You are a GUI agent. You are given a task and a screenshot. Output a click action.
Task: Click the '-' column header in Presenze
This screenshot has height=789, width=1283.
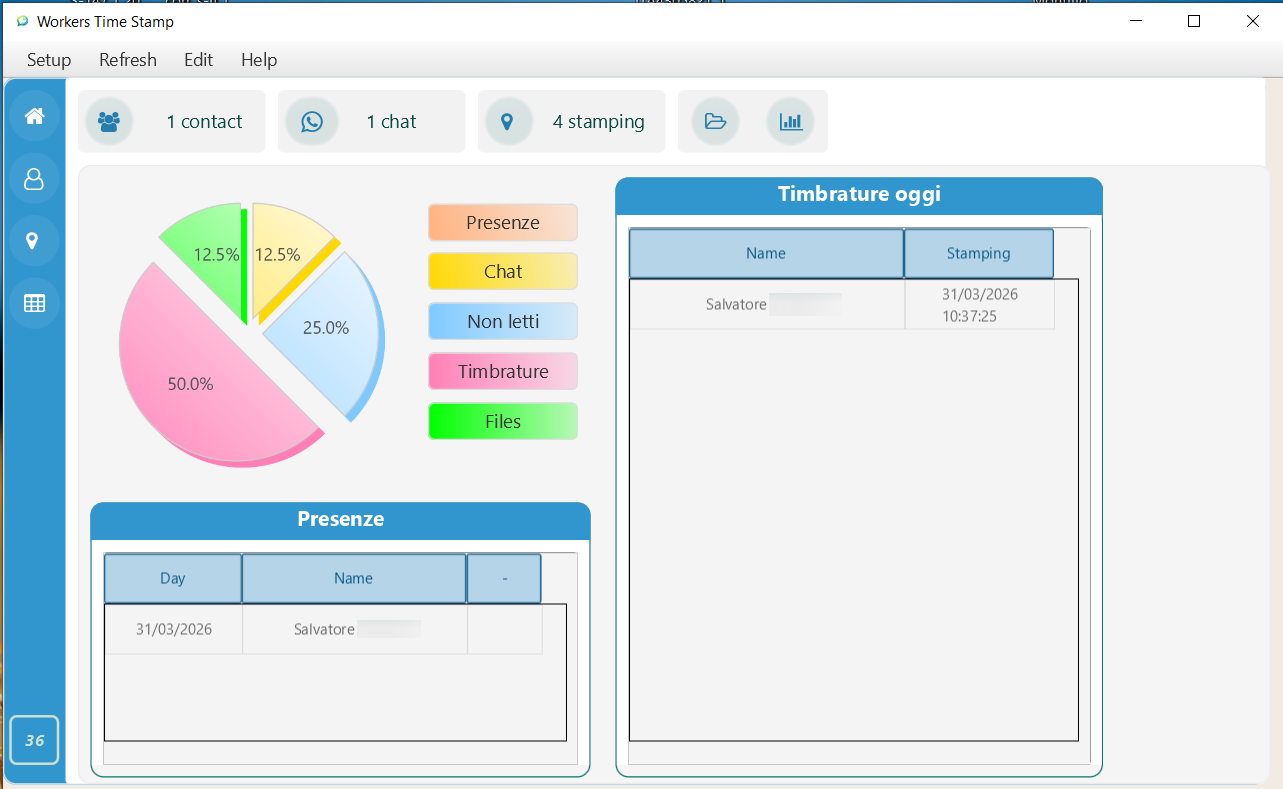(x=504, y=578)
